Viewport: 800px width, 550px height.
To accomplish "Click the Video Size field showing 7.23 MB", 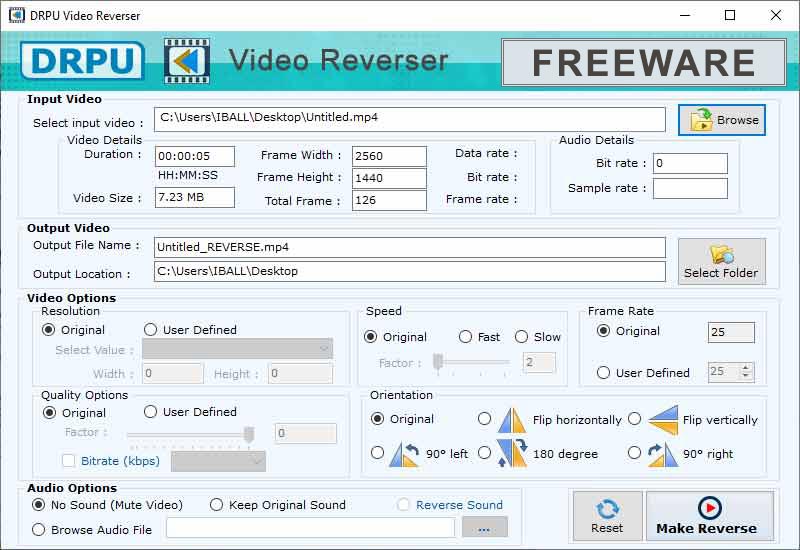I will 195,197.
